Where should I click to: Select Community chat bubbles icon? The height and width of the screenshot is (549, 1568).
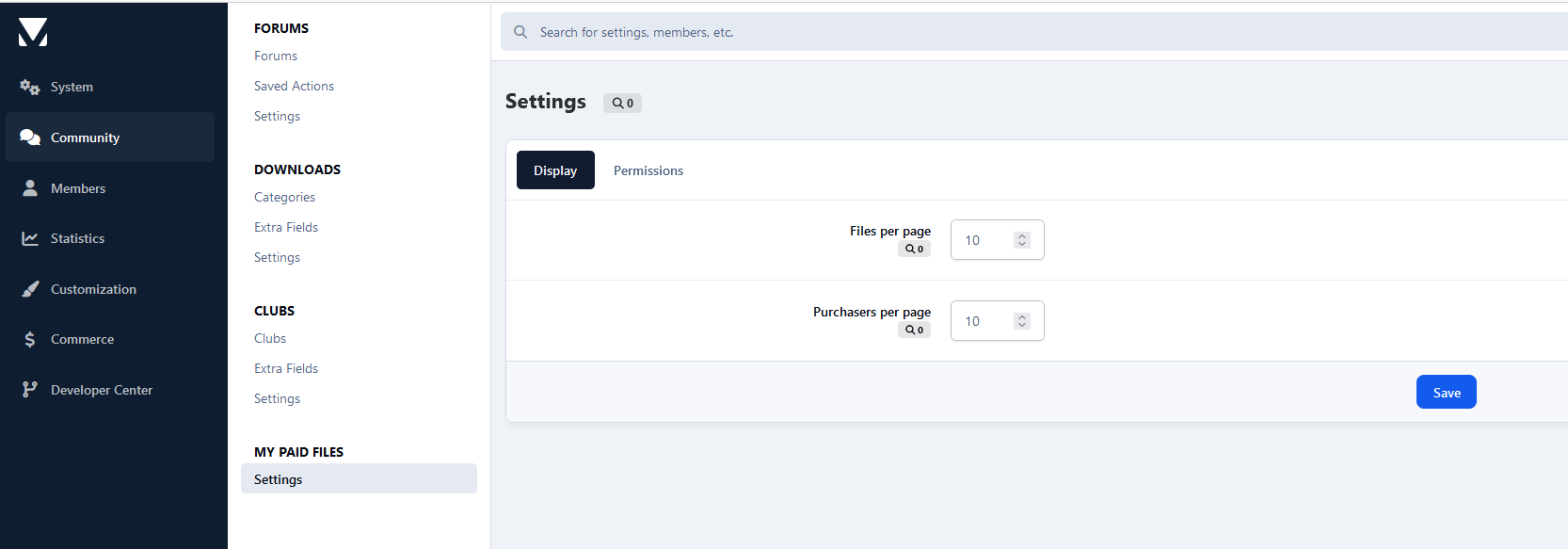click(30, 137)
